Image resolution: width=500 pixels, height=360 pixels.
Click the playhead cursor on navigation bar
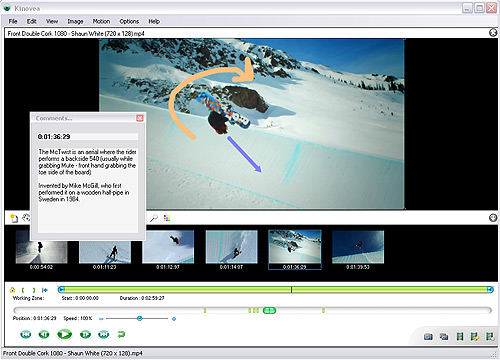point(269,311)
